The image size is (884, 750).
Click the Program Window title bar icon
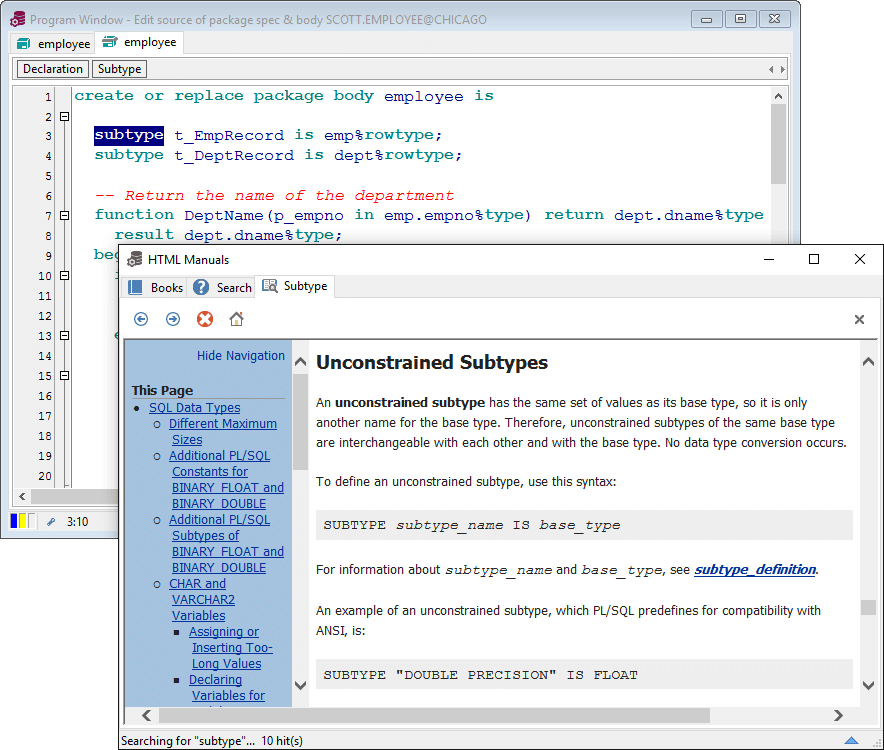(x=18, y=19)
